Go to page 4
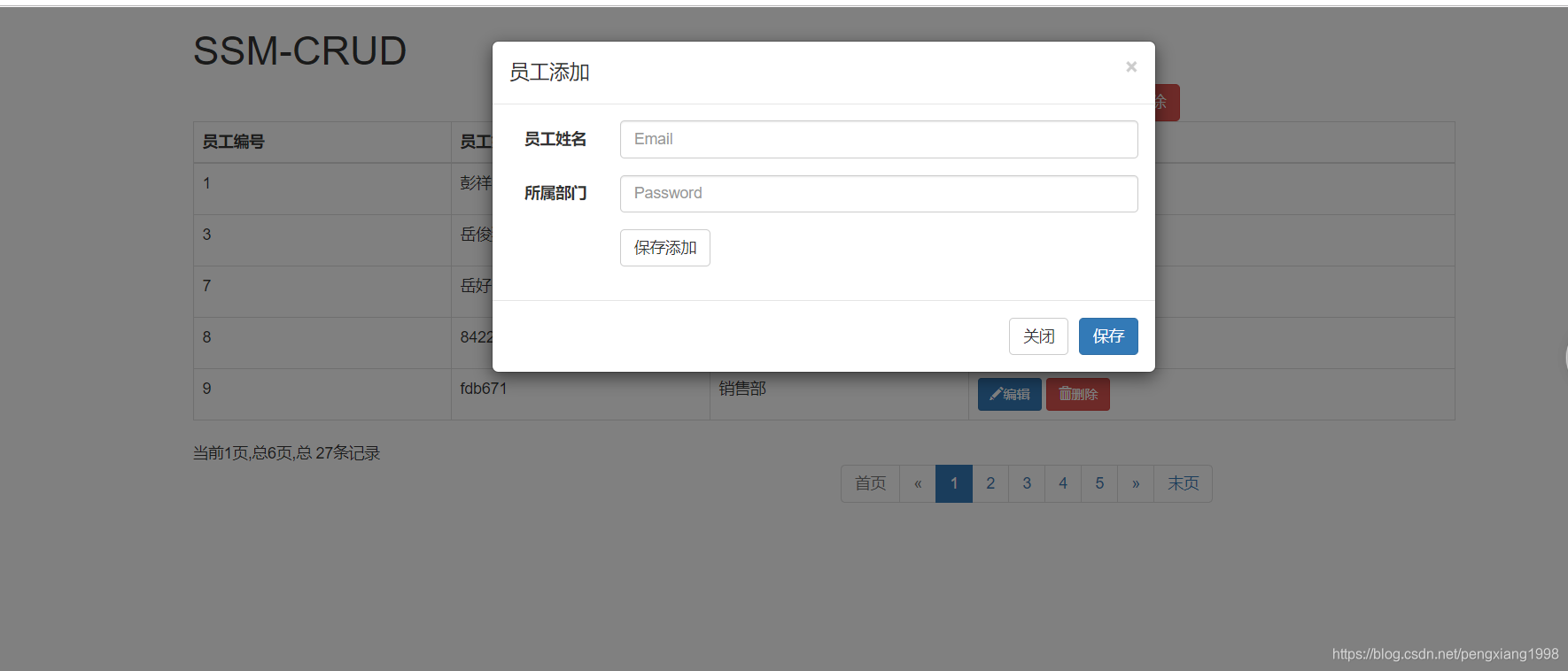 (x=1063, y=483)
